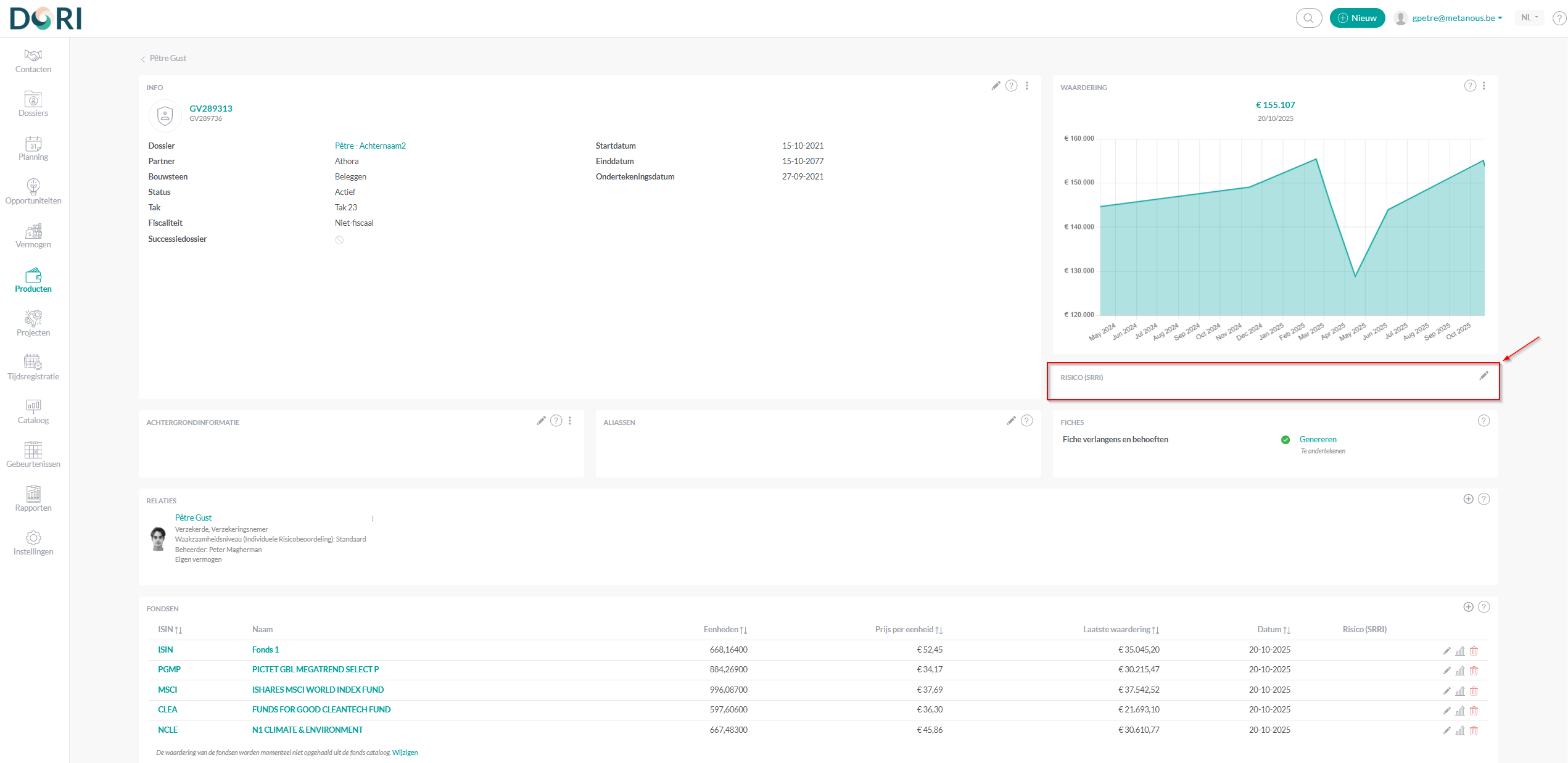Open help for the Waardering panel
The image size is (1568, 763).
coord(1470,86)
